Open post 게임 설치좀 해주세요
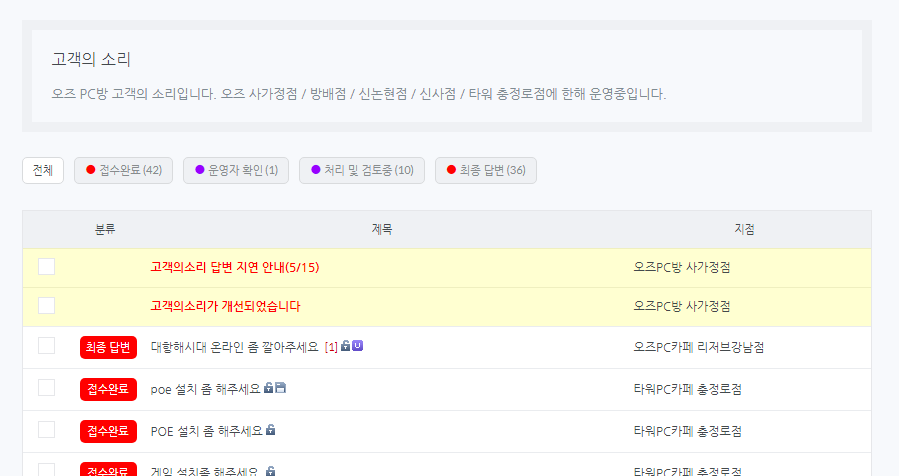Viewport: 899px width, 476px height. tap(205, 471)
